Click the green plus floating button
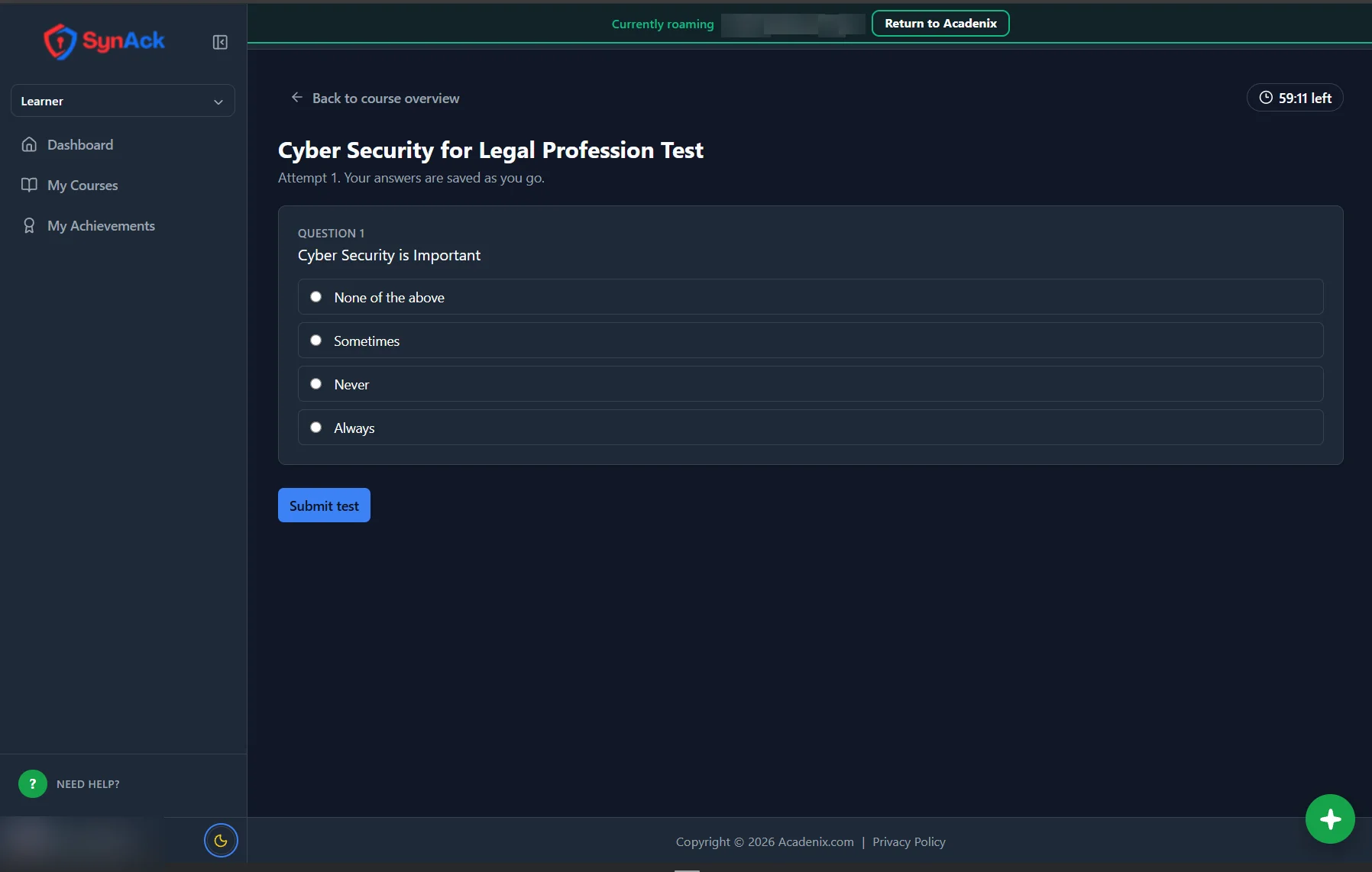Image resolution: width=1372 pixels, height=872 pixels. tap(1330, 819)
